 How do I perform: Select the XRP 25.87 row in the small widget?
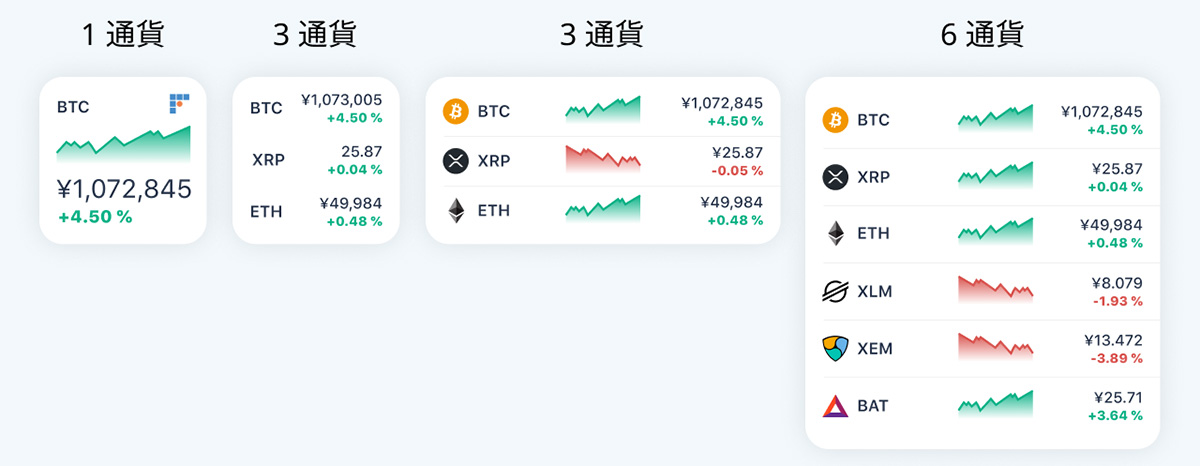tap(316, 158)
